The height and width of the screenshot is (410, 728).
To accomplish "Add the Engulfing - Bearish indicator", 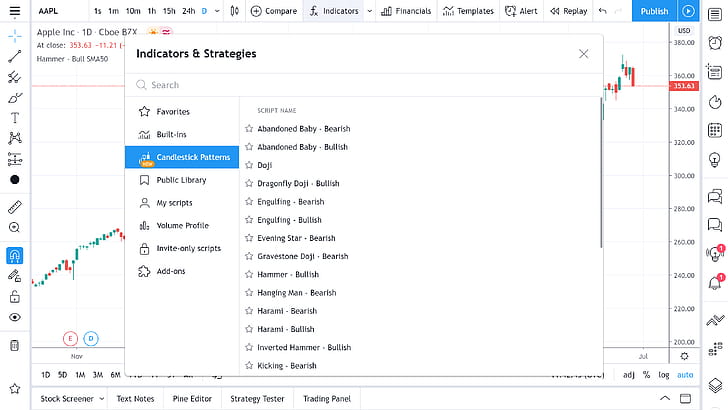I will (290, 202).
